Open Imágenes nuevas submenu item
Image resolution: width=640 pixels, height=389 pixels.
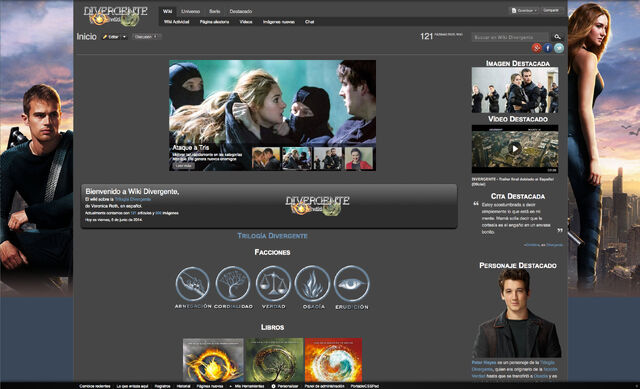279,22
